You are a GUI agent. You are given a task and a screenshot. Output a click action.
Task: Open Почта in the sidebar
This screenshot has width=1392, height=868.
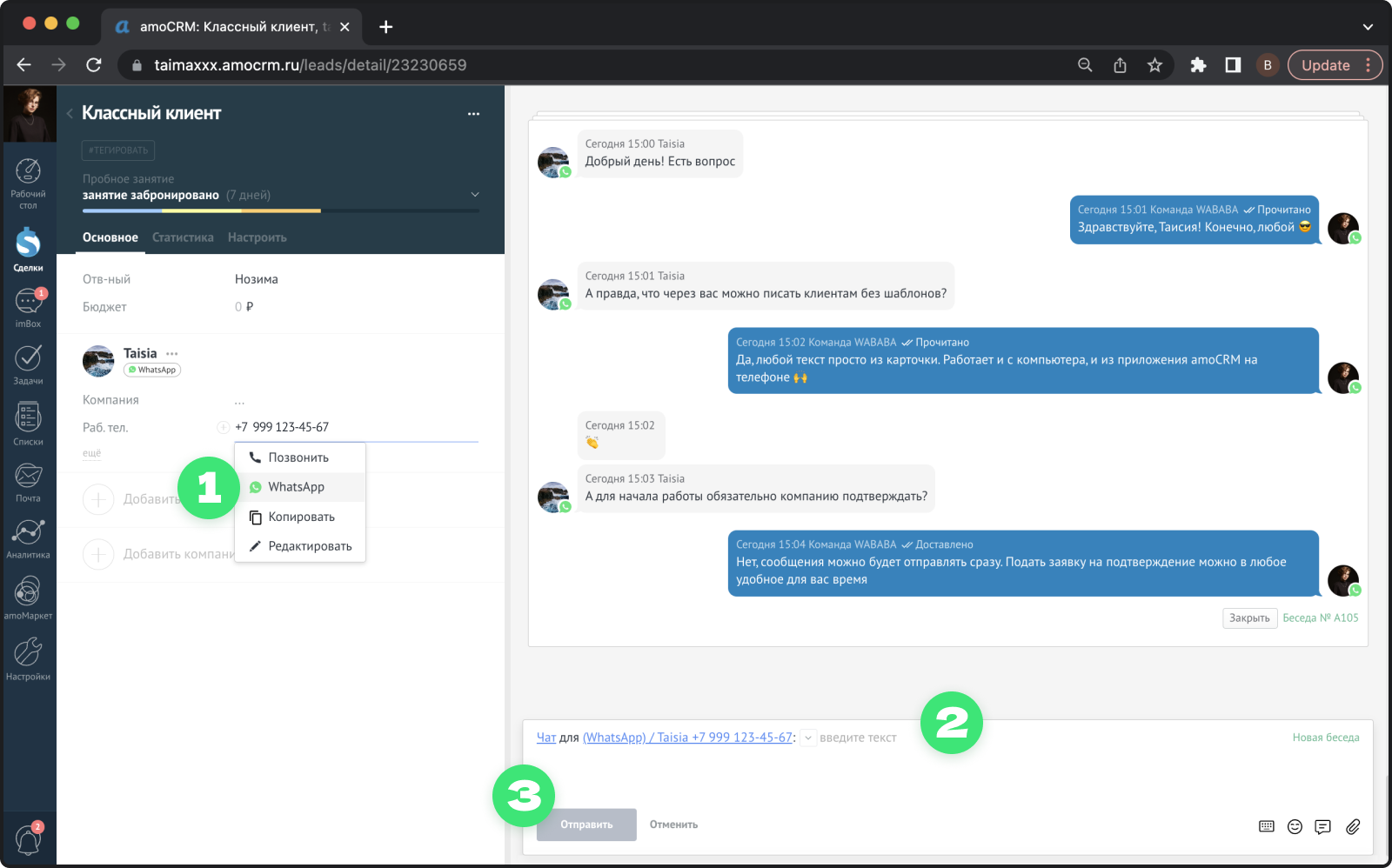tap(28, 483)
